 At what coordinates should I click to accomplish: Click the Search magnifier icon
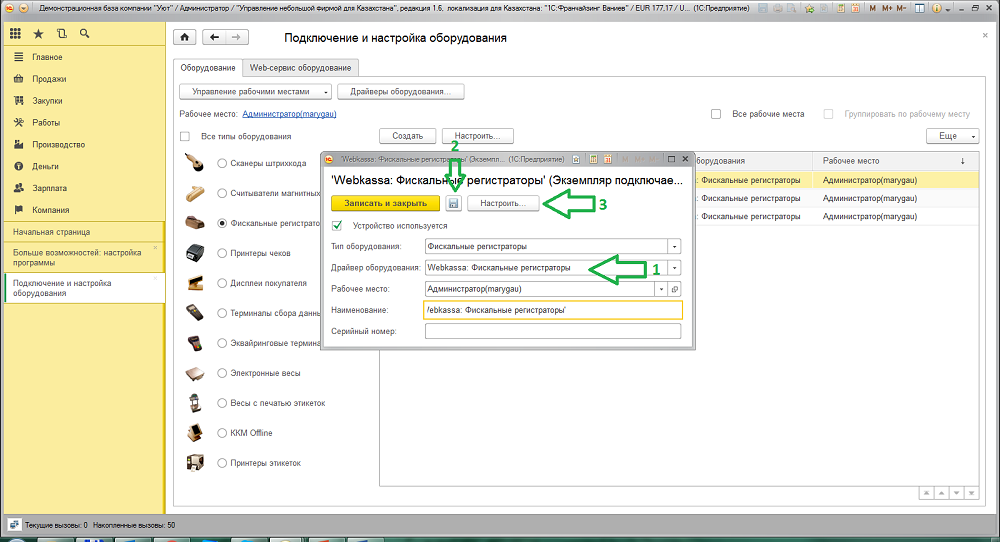[x=84, y=34]
